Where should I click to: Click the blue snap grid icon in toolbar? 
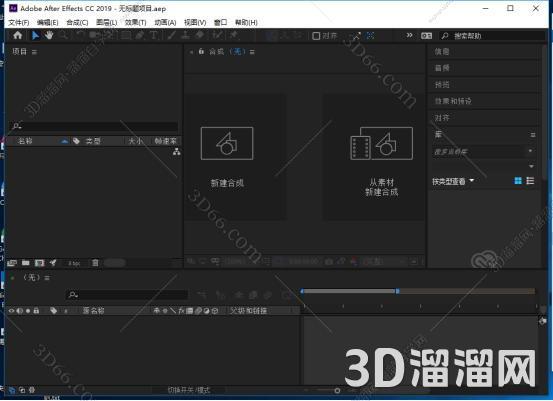click(x=370, y=36)
